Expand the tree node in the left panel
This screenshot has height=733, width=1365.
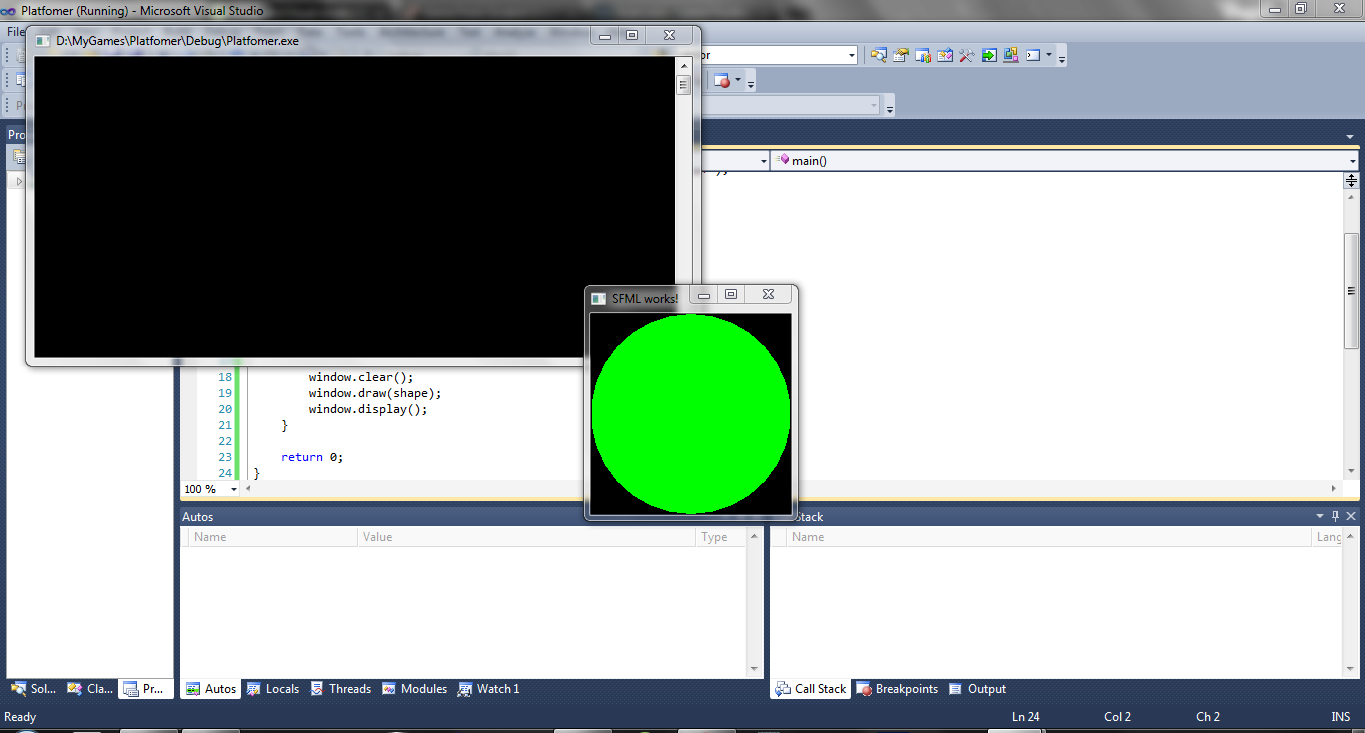pos(18,181)
